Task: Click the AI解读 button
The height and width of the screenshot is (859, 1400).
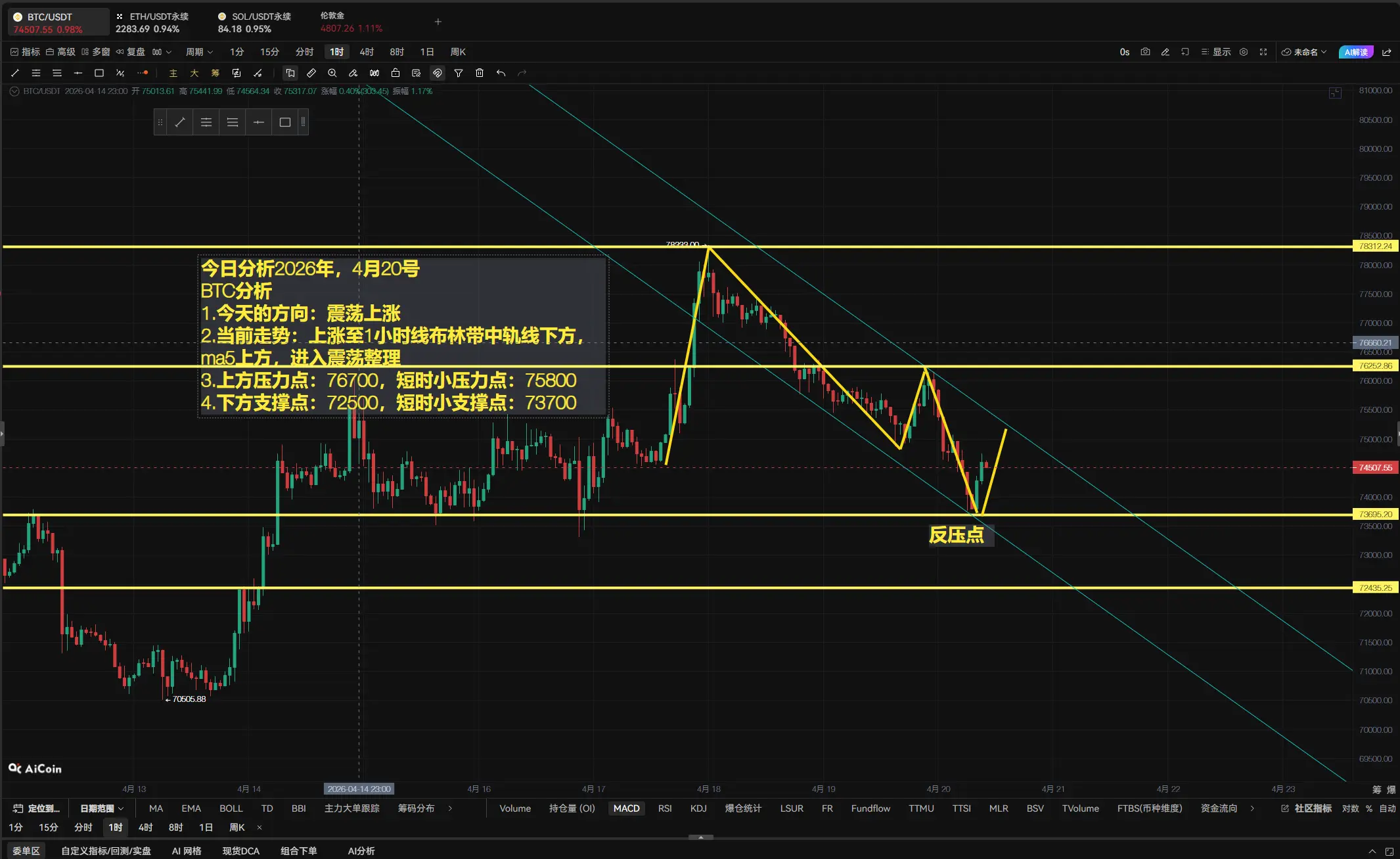Action: coord(1356,52)
